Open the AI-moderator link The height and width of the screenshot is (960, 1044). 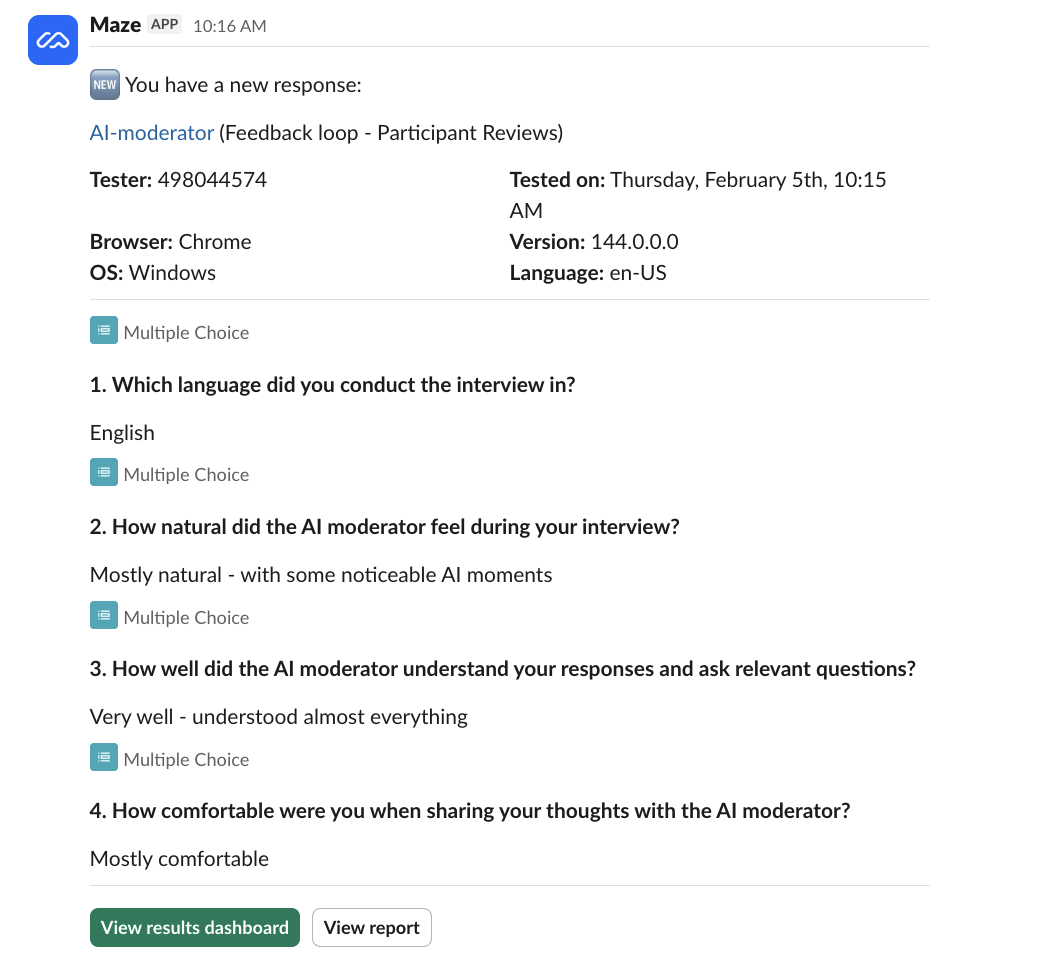[152, 132]
